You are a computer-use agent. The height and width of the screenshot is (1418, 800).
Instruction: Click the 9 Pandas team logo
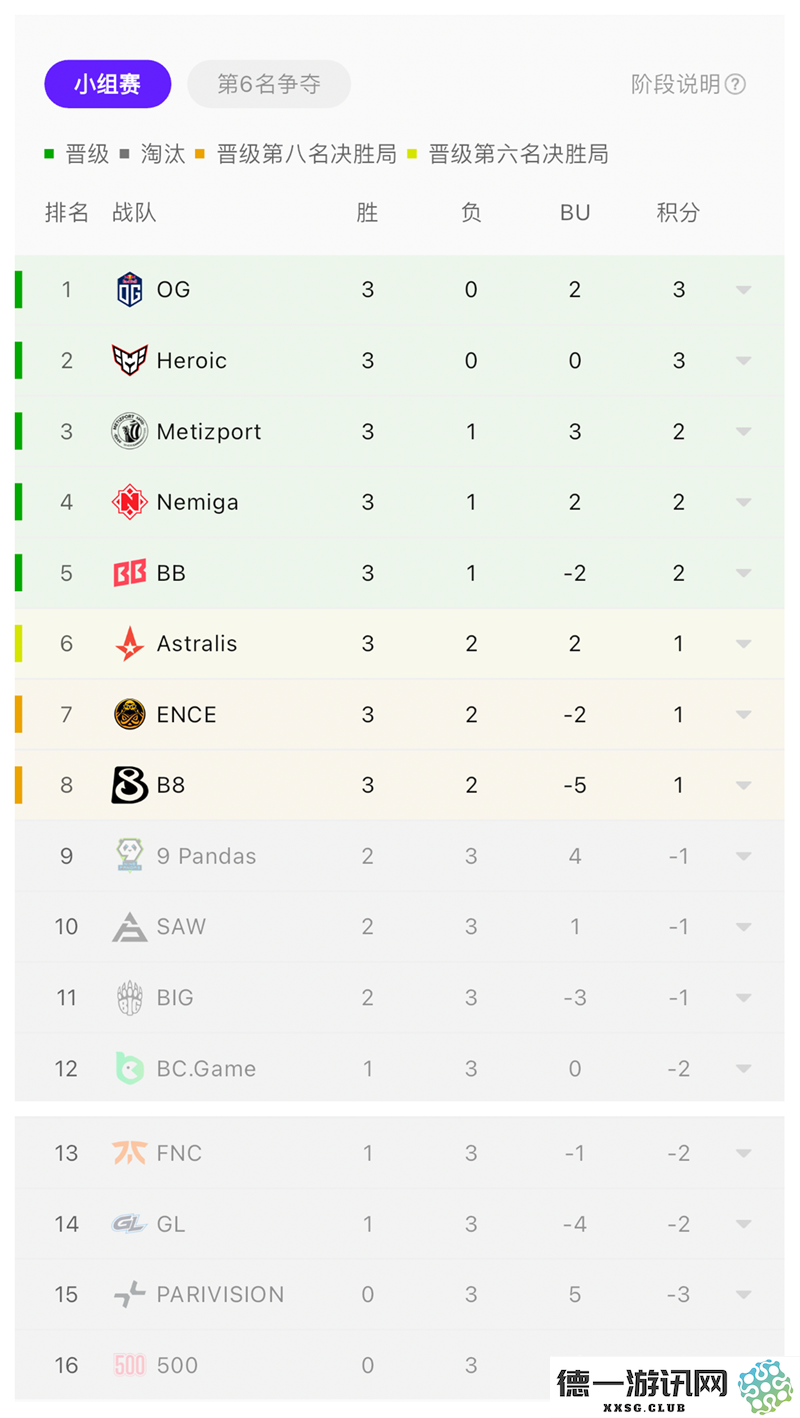(130, 856)
